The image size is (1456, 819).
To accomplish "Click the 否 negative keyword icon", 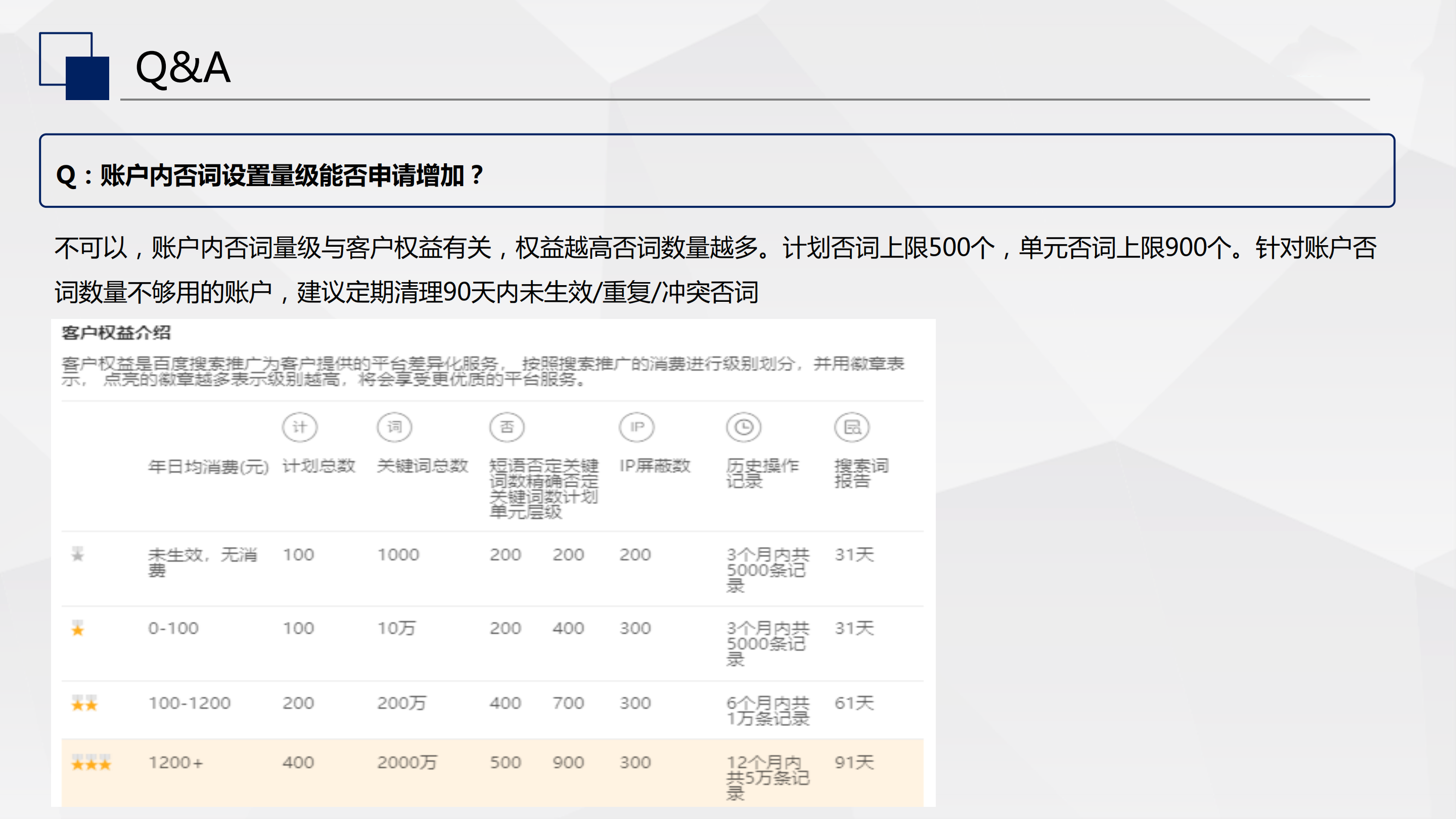I will click(x=507, y=427).
